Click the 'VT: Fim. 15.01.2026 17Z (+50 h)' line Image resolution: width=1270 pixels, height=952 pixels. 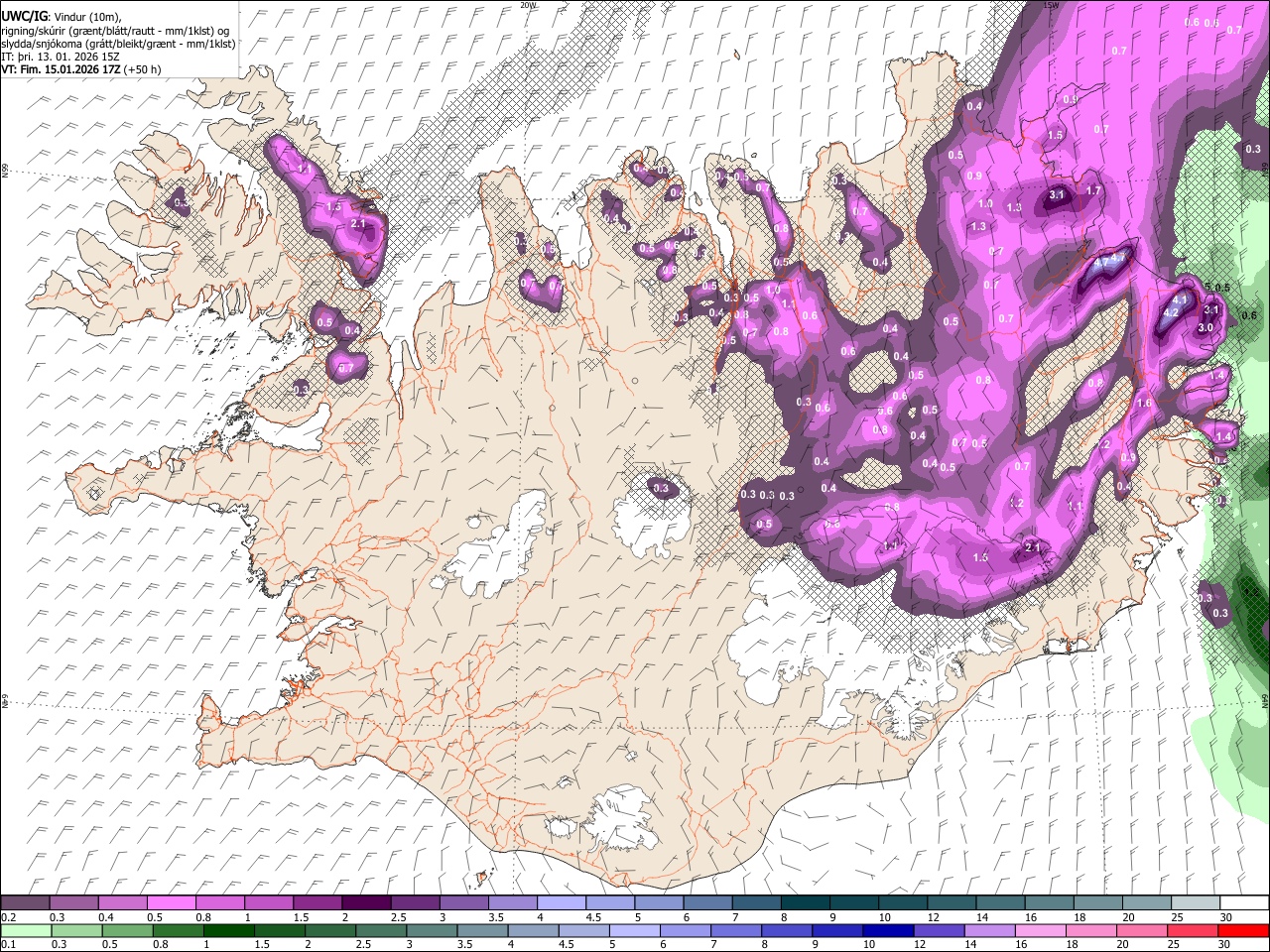(81, 69)
